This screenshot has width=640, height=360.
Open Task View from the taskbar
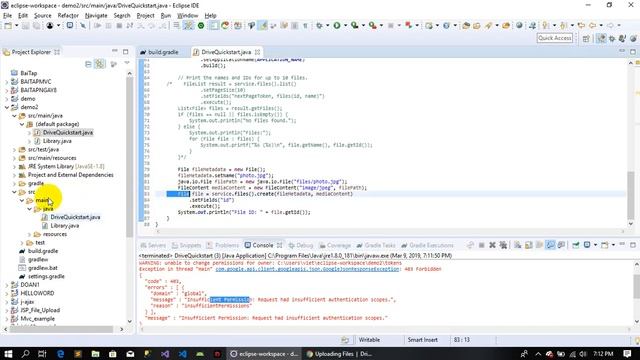coord(42,353)
